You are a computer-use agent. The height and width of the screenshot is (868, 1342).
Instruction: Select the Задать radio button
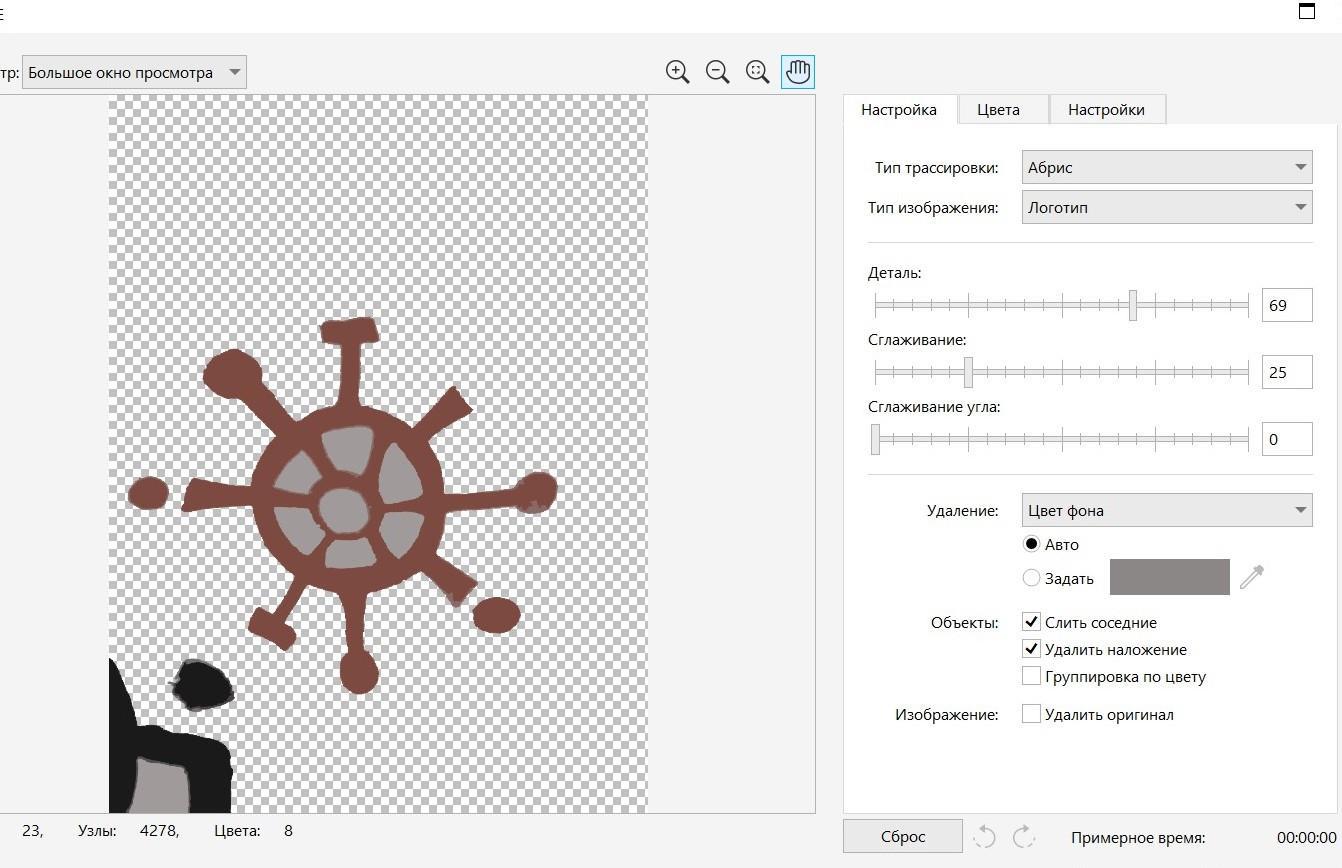[1032, 578]
